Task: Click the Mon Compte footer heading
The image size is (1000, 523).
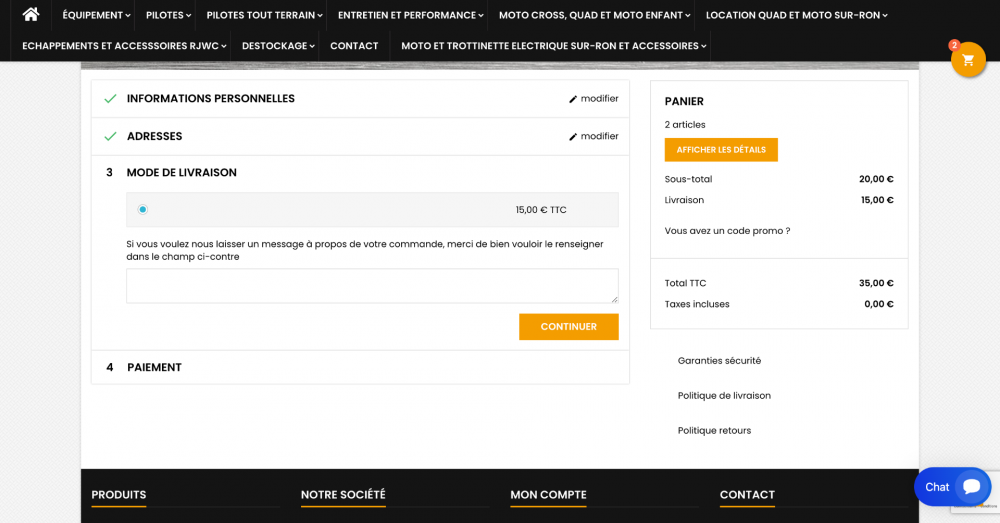Action: tap(548, 494)
